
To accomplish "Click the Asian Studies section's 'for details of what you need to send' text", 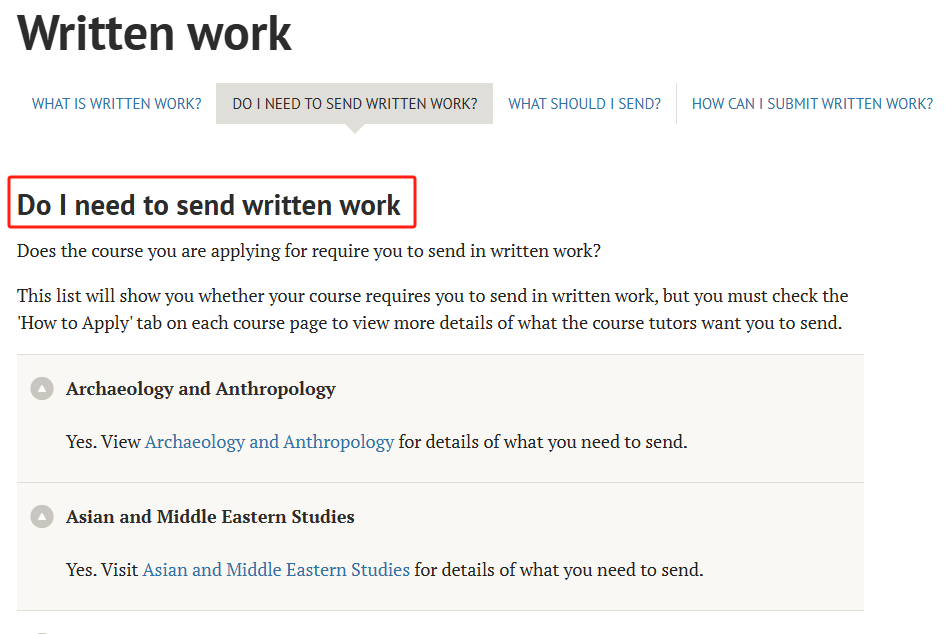I will 559,570.
